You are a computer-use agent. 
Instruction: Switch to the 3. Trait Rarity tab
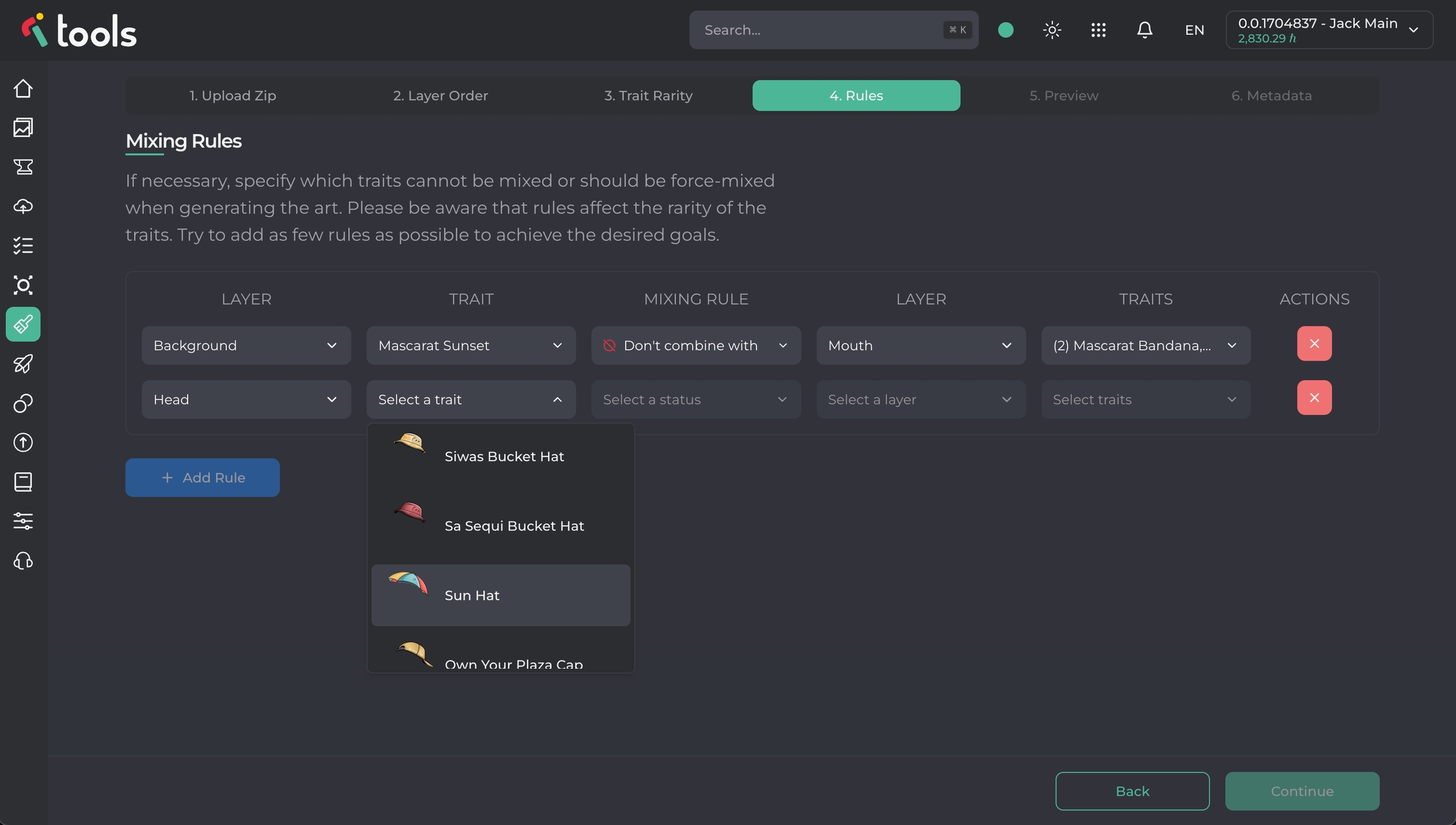648,95
